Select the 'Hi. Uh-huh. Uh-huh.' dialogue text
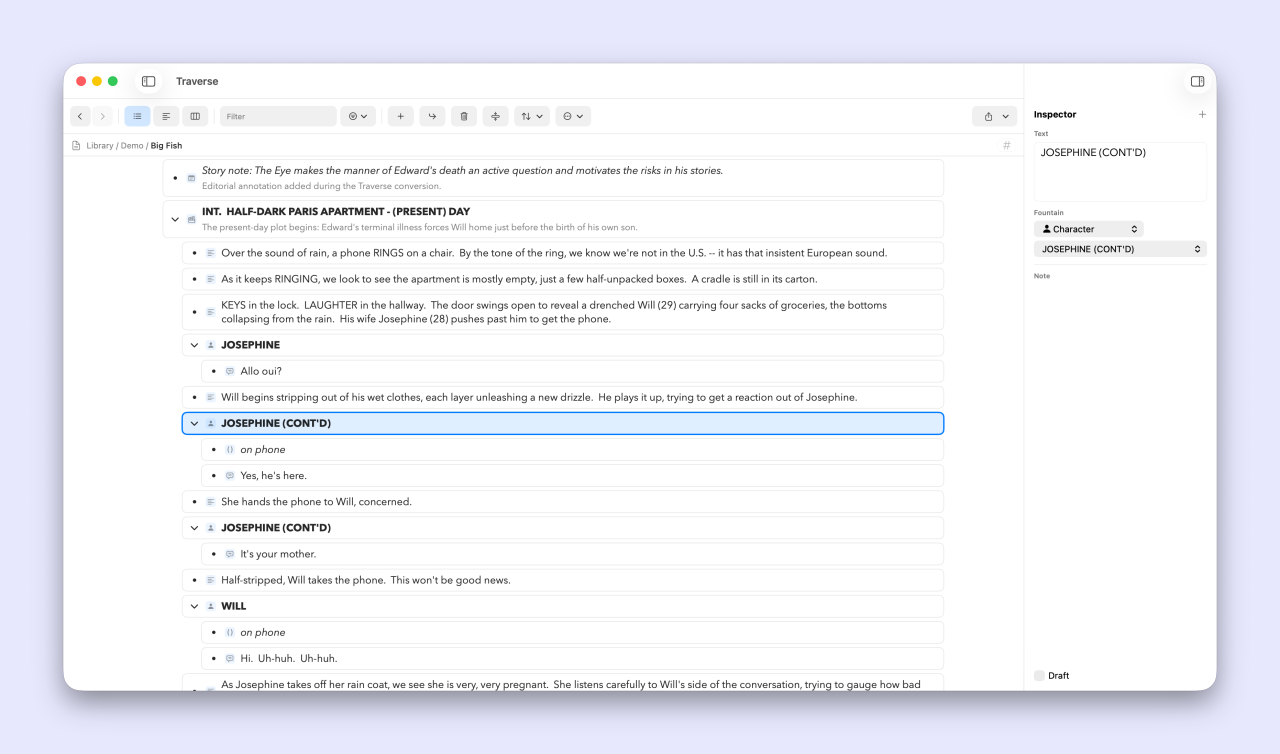Screen dimensions: 1280x754 [289, 658]
